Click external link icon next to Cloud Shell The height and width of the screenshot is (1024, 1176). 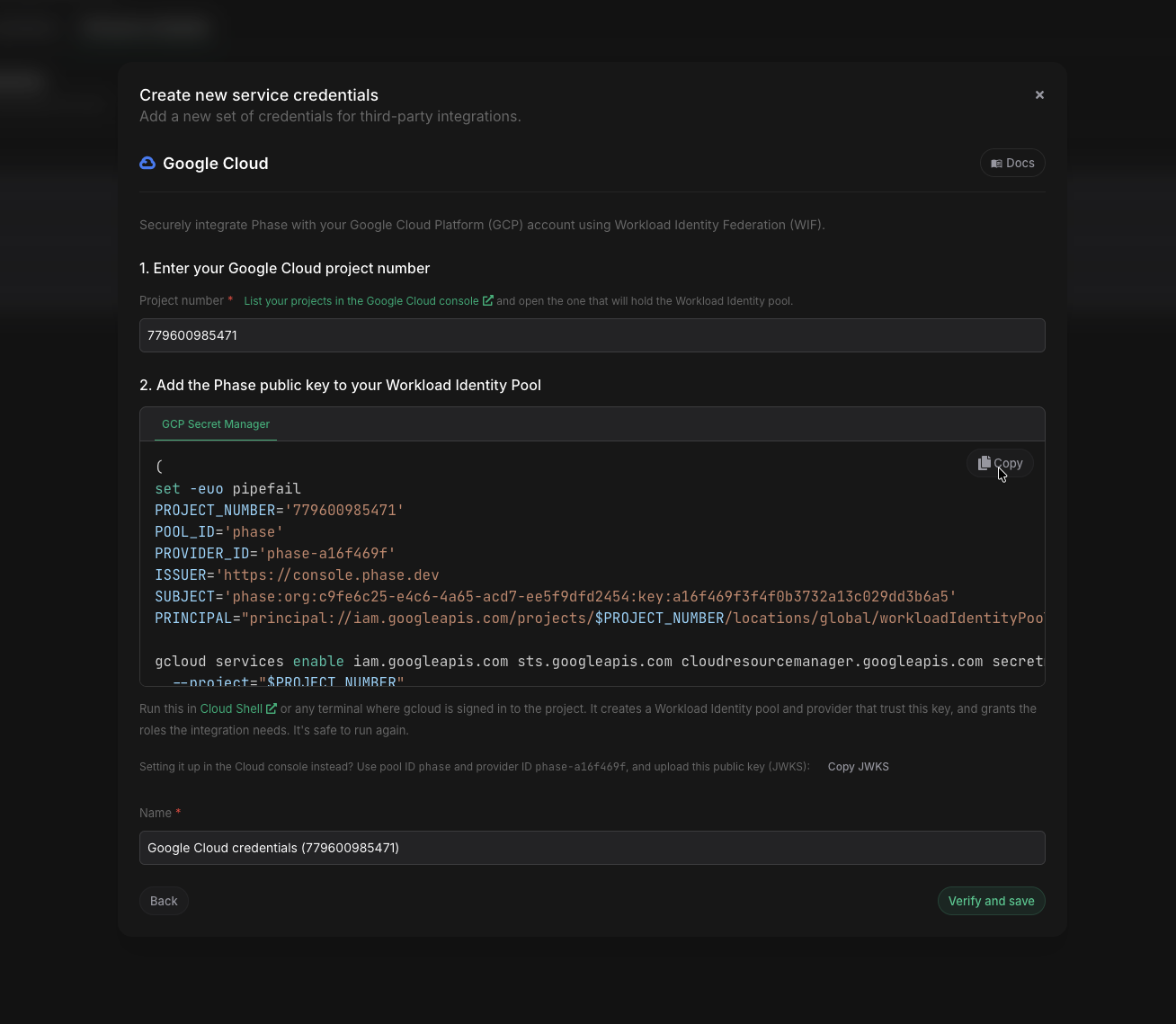pyautogui.click(x=272, y=708)
